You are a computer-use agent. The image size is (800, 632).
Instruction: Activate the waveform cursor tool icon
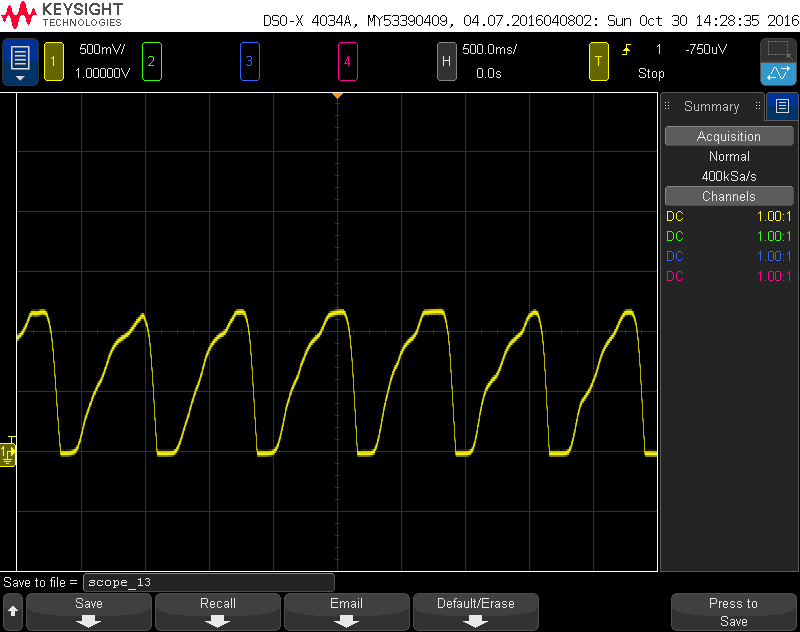778,74
